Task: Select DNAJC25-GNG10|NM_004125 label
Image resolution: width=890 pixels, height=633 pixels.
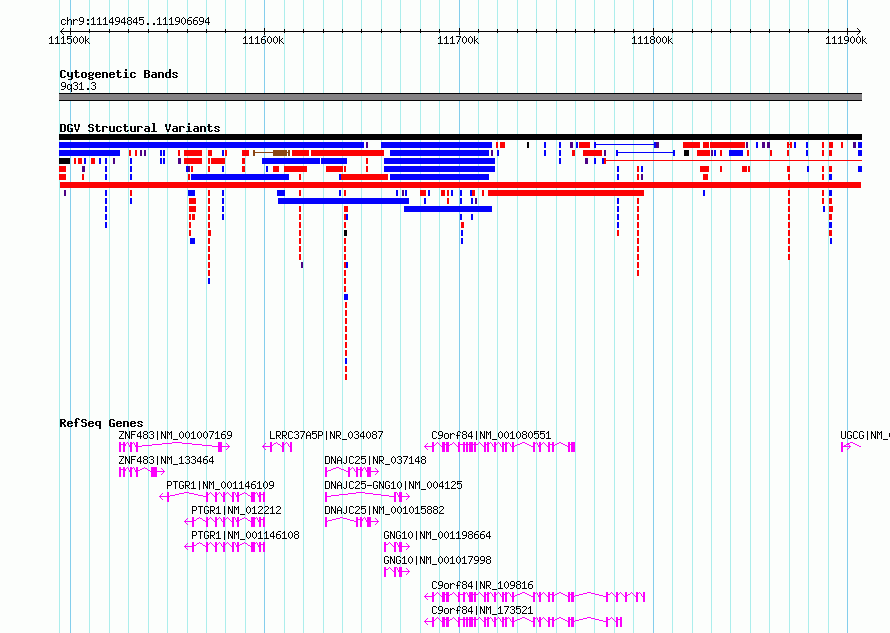Action: (x=393, y=485)
